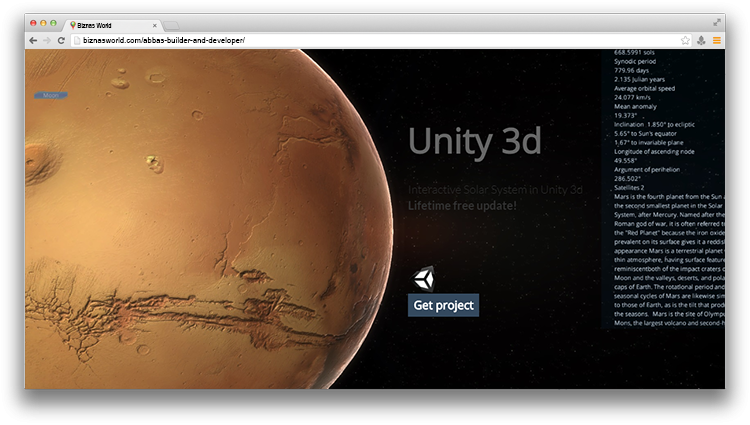Select the Biznas World tab
Screen dimensions: 750x425
point(113,25)
